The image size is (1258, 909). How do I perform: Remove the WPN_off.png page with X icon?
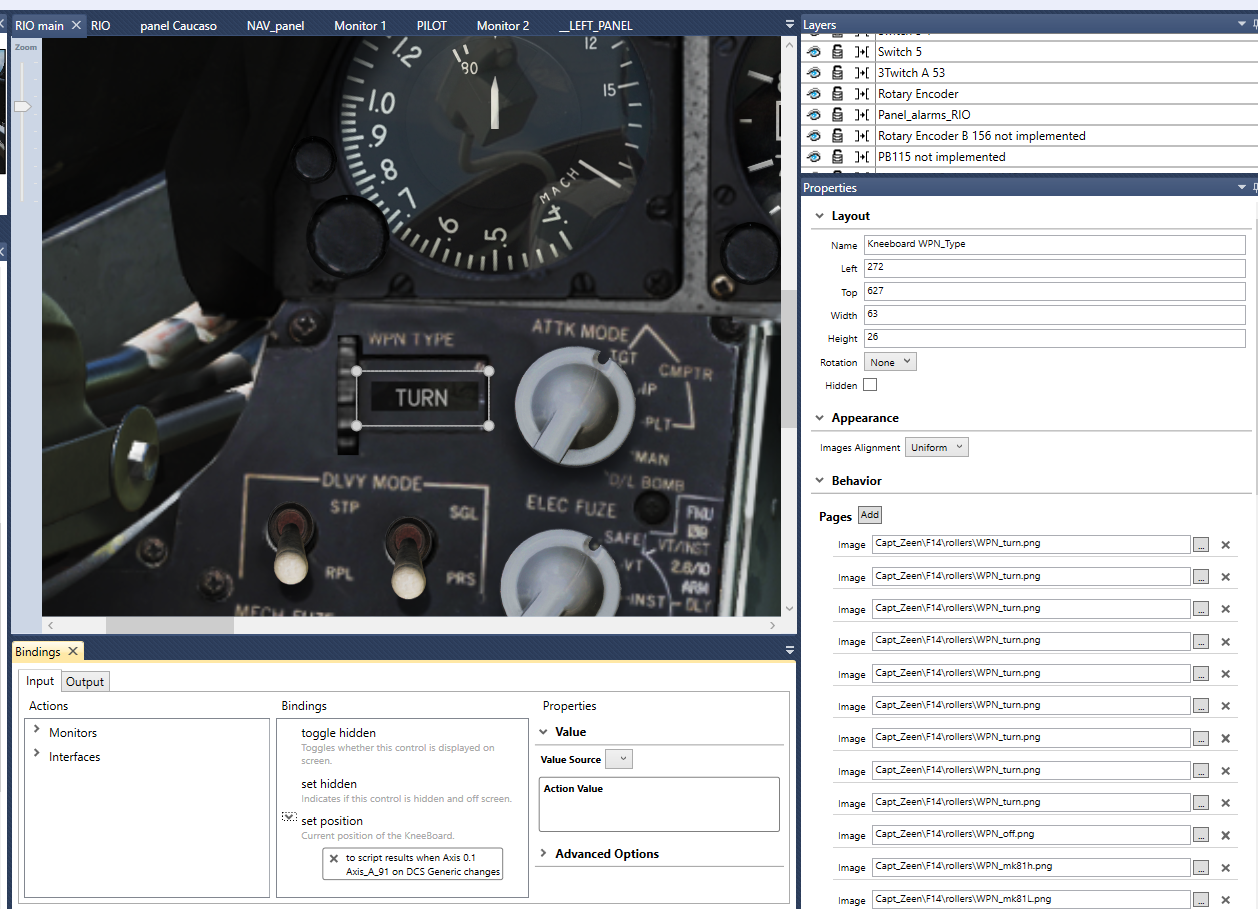click(1225, 834)
